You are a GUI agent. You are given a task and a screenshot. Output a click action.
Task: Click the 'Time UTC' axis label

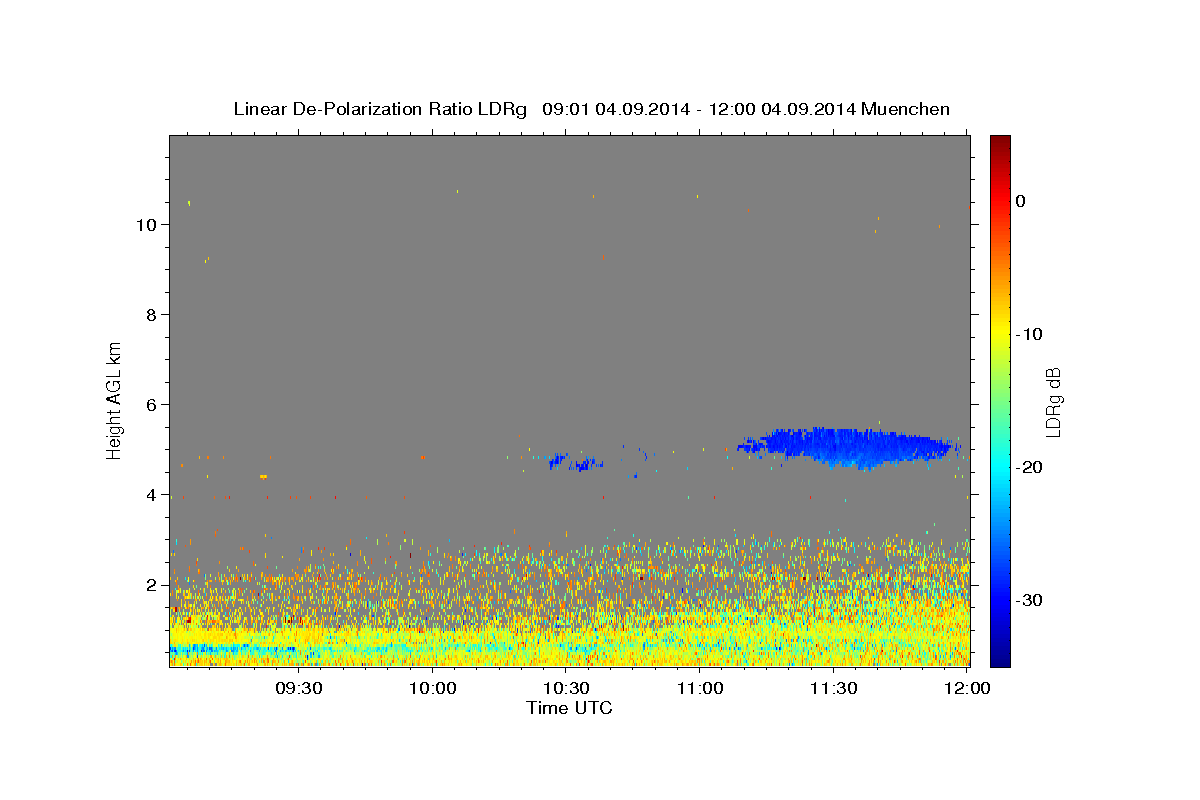click(569, 708)
